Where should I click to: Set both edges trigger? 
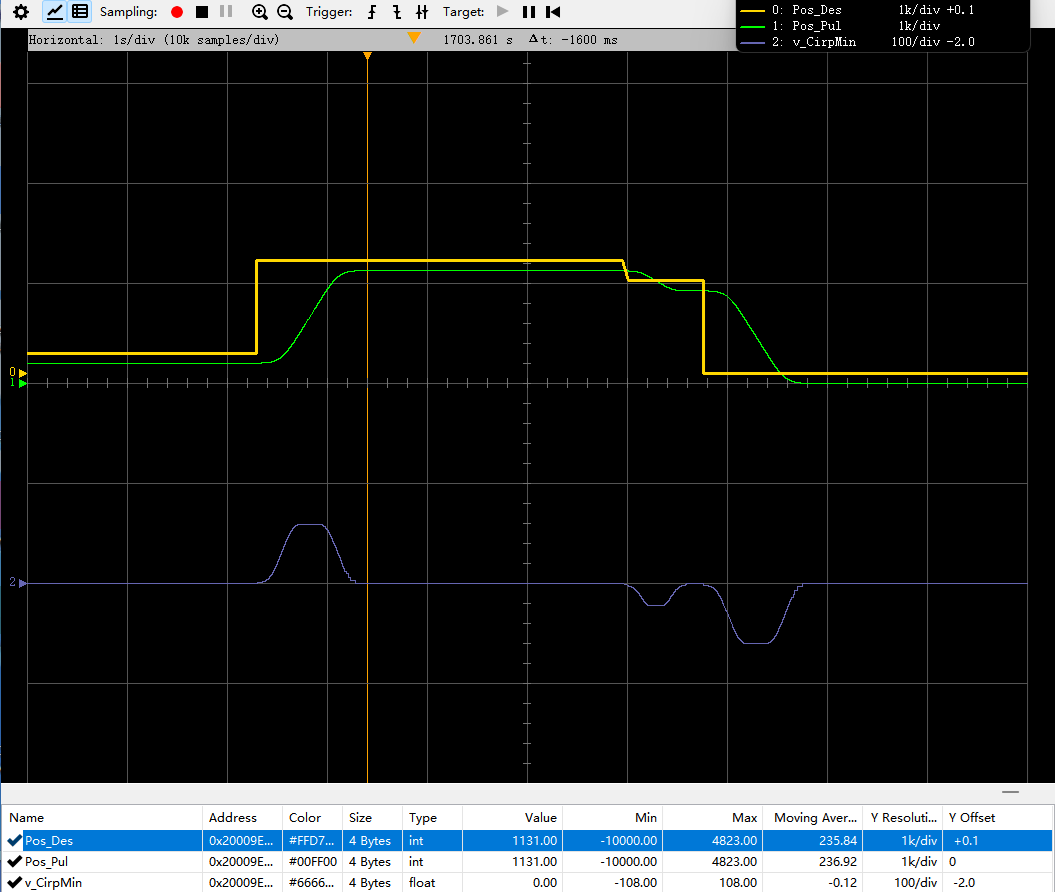pyautogui.click(x=422, y=12)
